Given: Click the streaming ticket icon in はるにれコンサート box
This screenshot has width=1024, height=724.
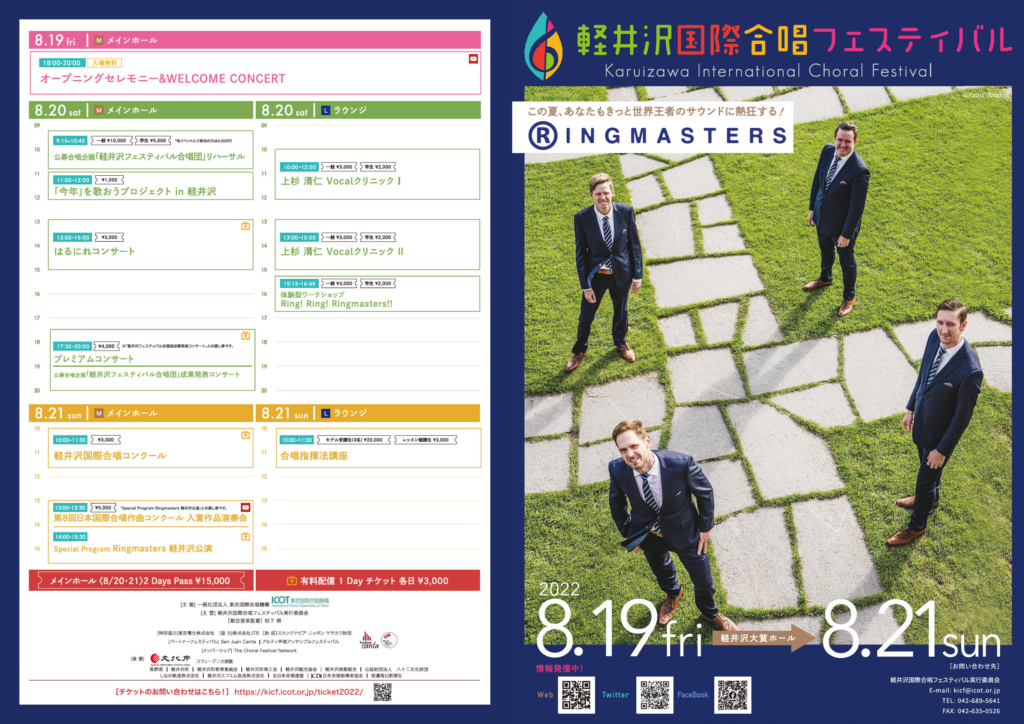Looking at the screenshot, I should click(246, 226).
